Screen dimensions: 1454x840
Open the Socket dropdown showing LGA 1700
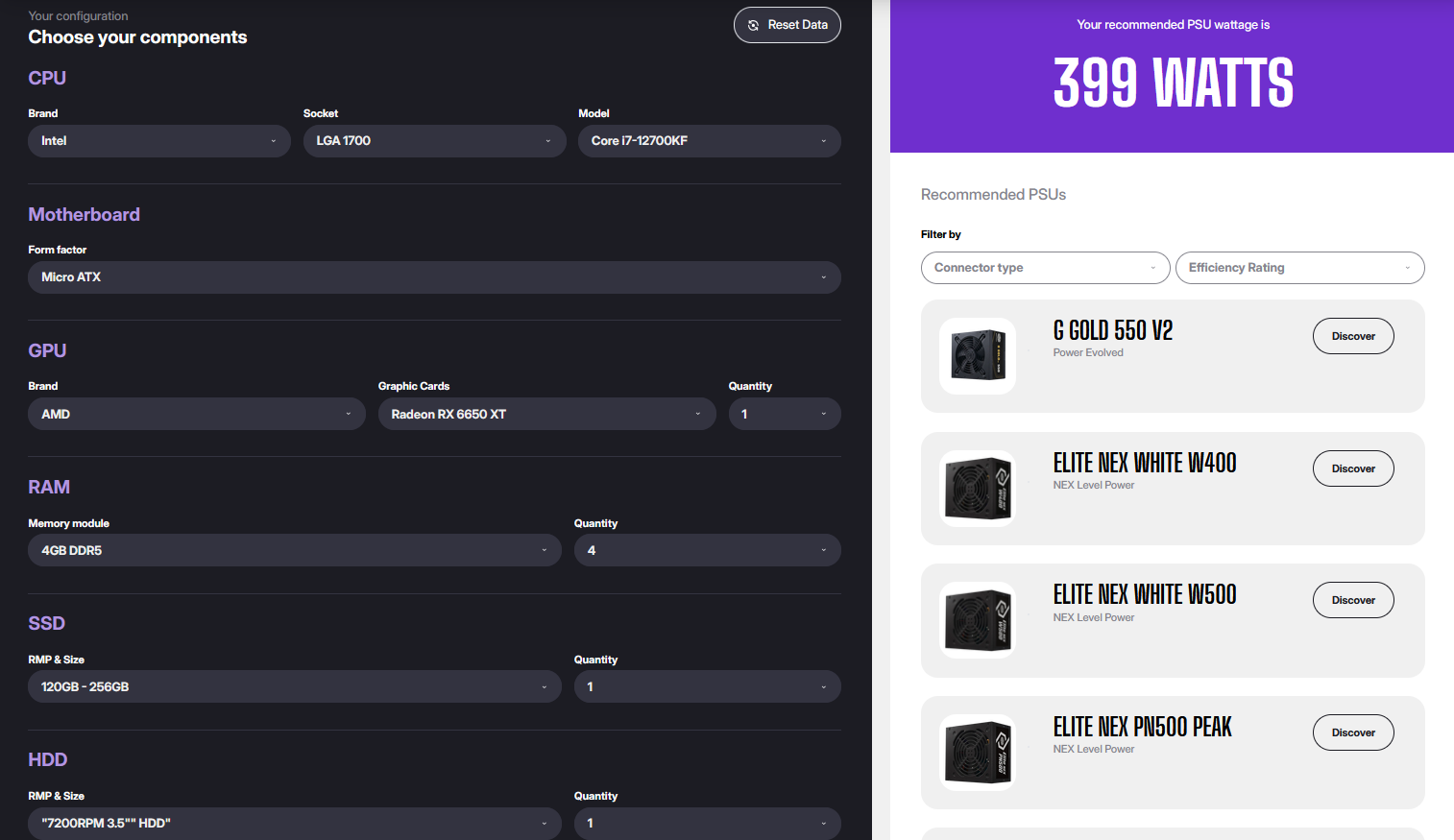point(434,141)
